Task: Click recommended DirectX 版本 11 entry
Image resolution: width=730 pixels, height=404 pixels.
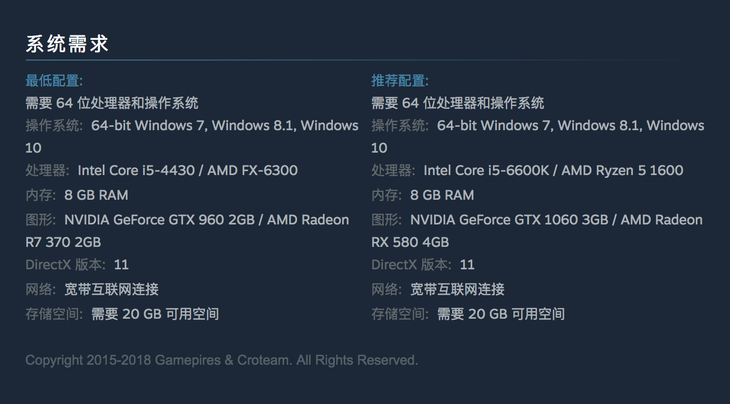Action: click(423, 265)
